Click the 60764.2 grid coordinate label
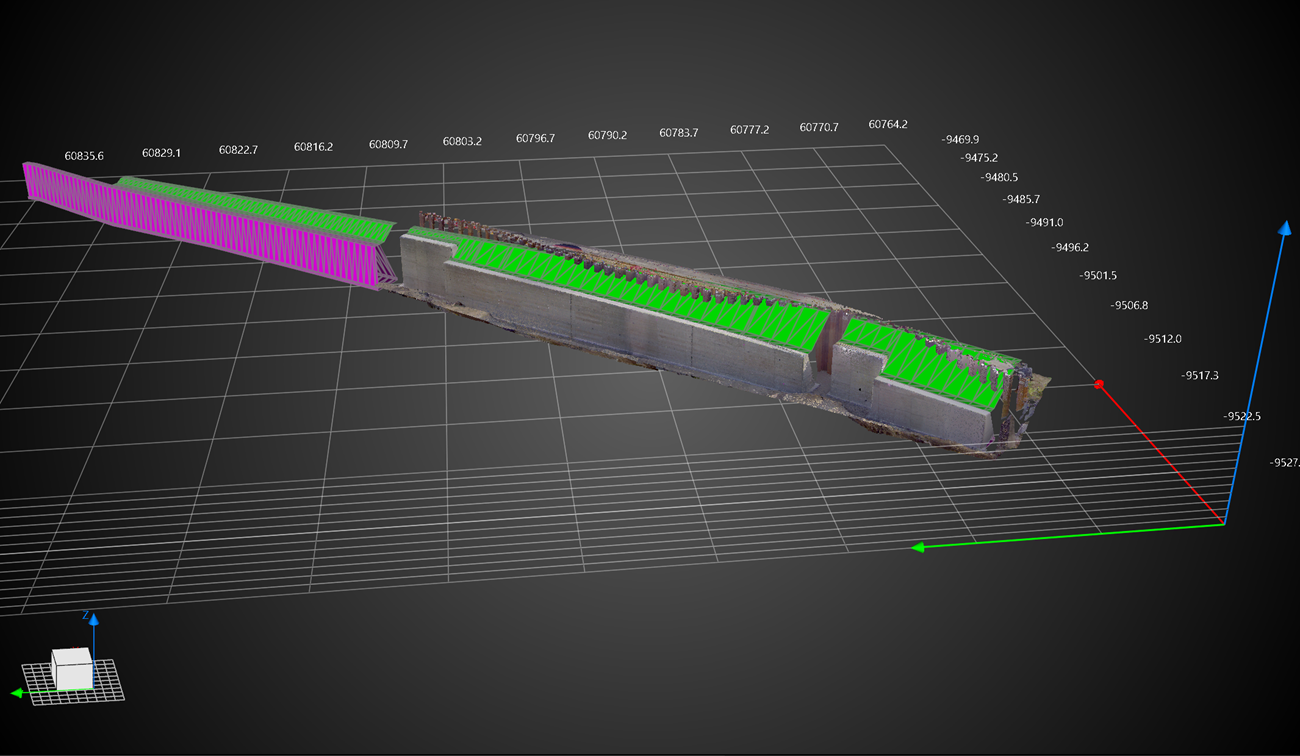 888,125
